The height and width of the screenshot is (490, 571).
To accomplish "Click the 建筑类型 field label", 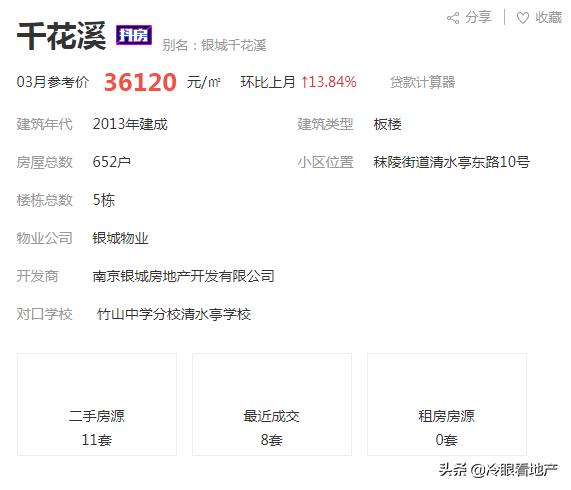I will coord(325,124).
